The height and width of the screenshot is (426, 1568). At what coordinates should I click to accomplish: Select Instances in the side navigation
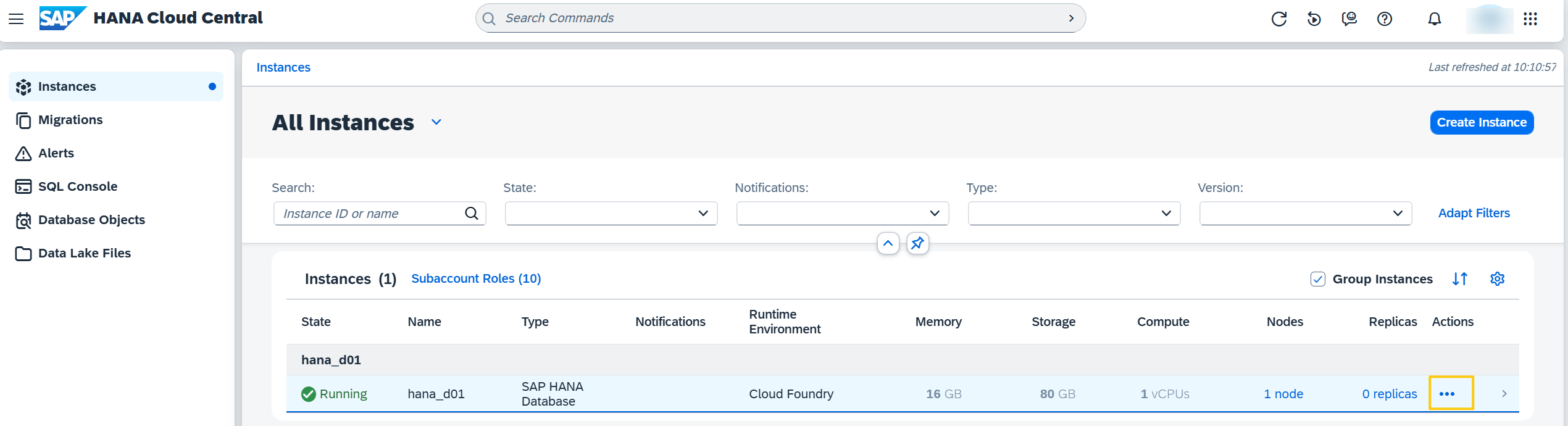coord(116,86)
